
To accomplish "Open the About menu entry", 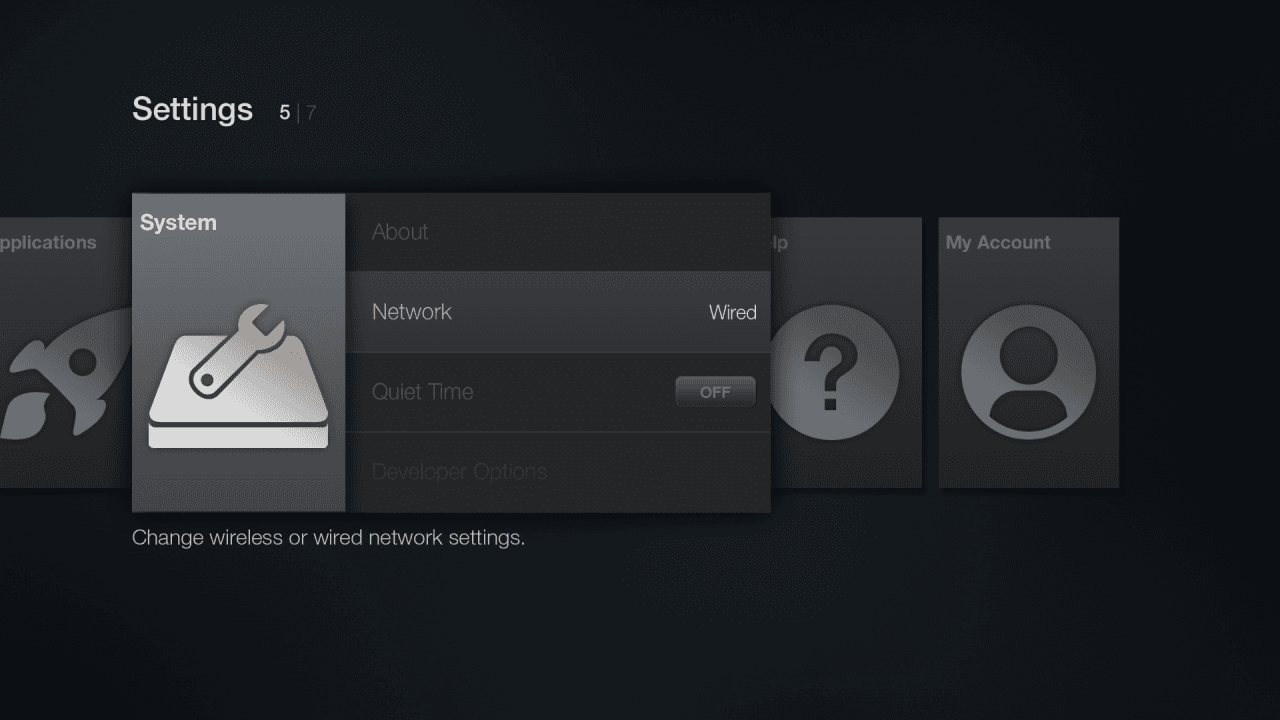I will point(400,232).
